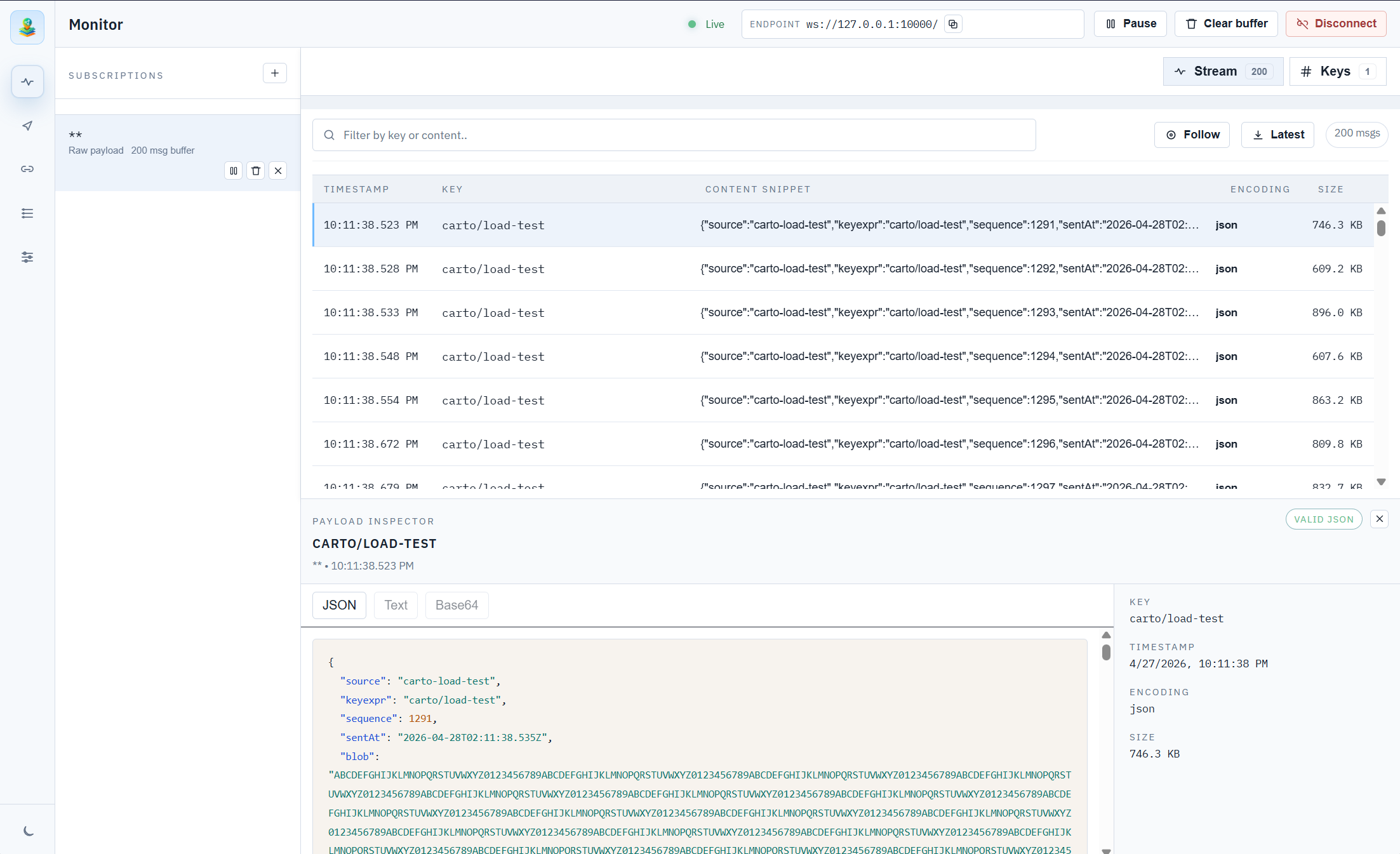Focus the filter by key input
This screenshot has width=1400, height=854.
coord(674,135)
